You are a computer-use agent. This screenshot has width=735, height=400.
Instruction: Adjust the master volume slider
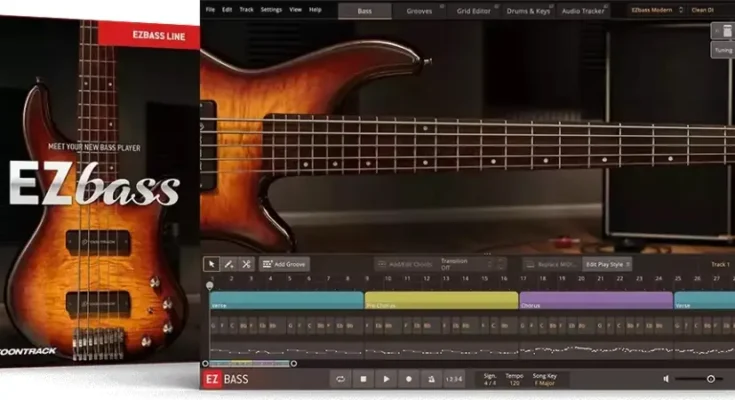pyautogui.click(x=710, y=379)
